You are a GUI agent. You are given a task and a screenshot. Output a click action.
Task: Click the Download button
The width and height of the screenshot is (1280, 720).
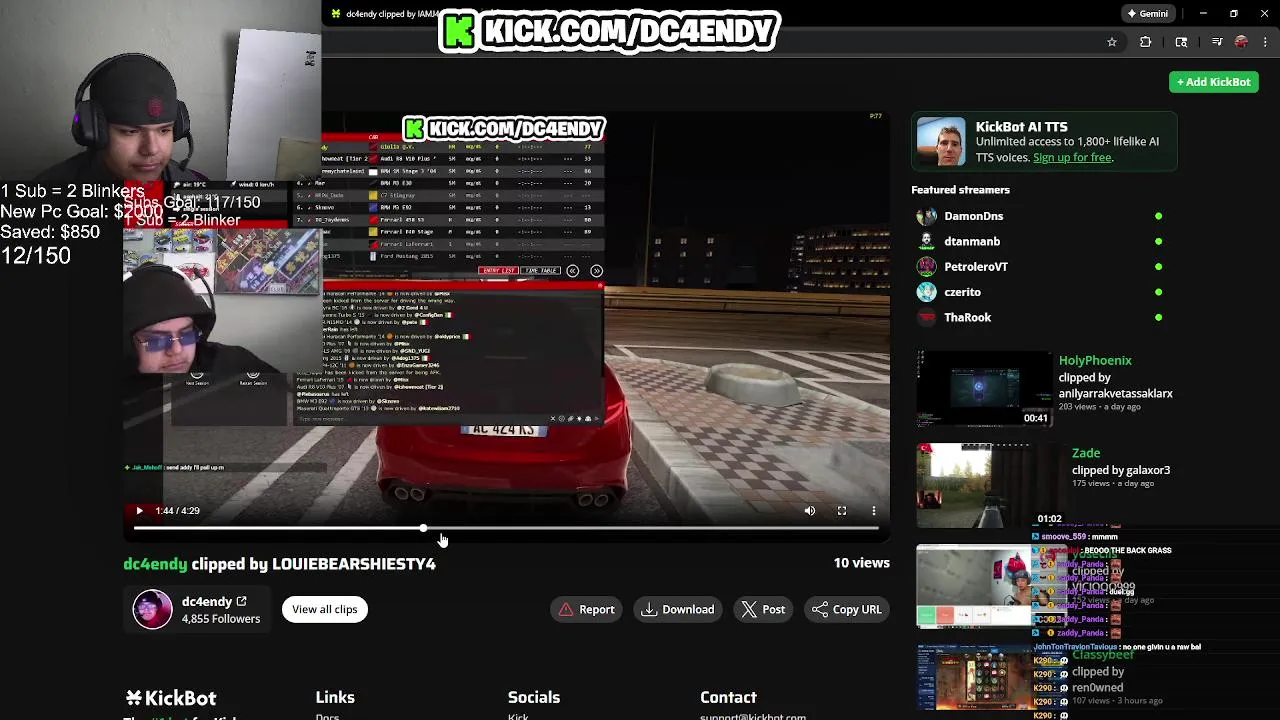tap(678, 609)
